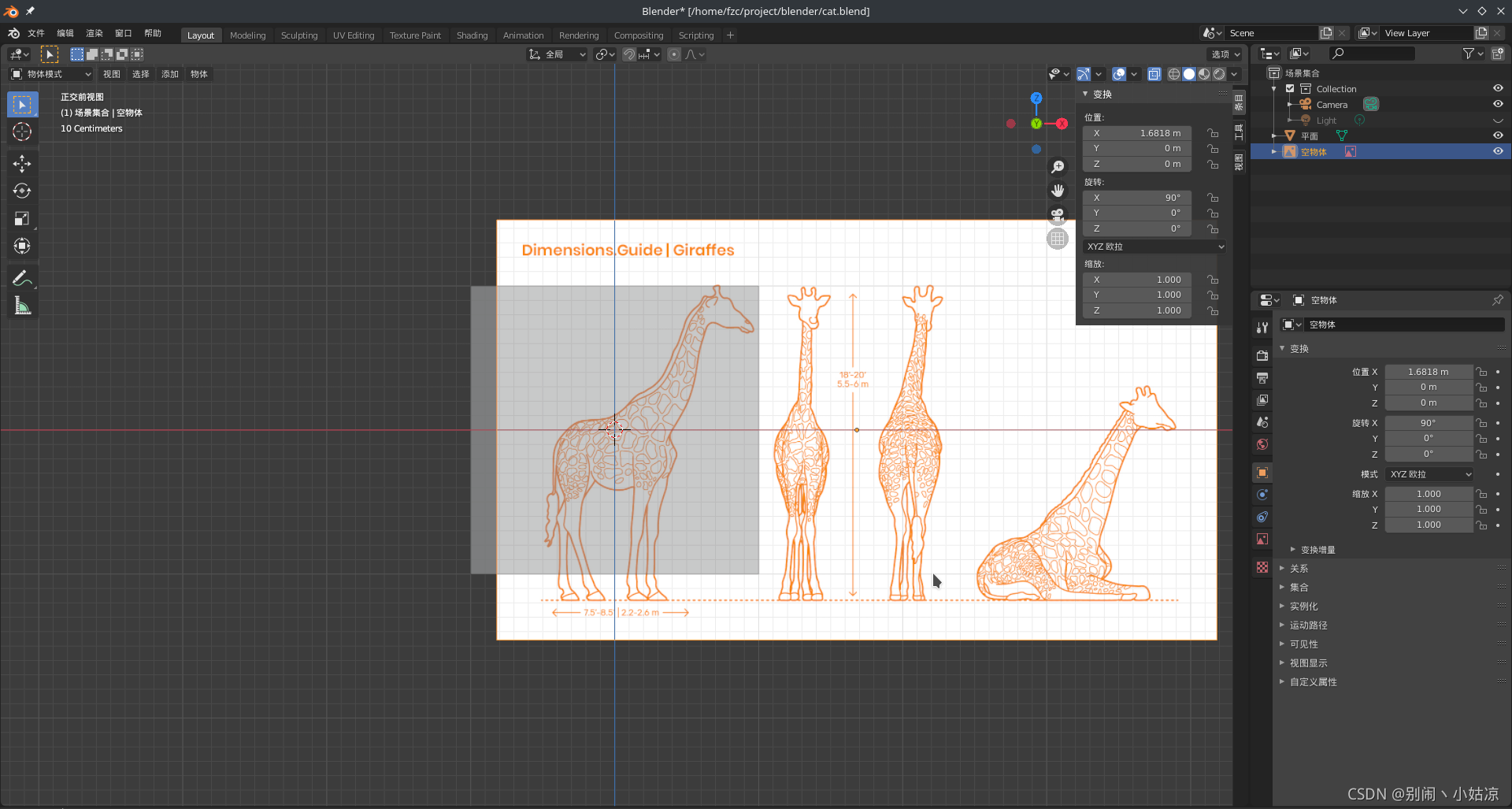Switch to orthographic/perspective grid icon
The width and height of the screenshot is (1512, 809).
click(1058, 239)
